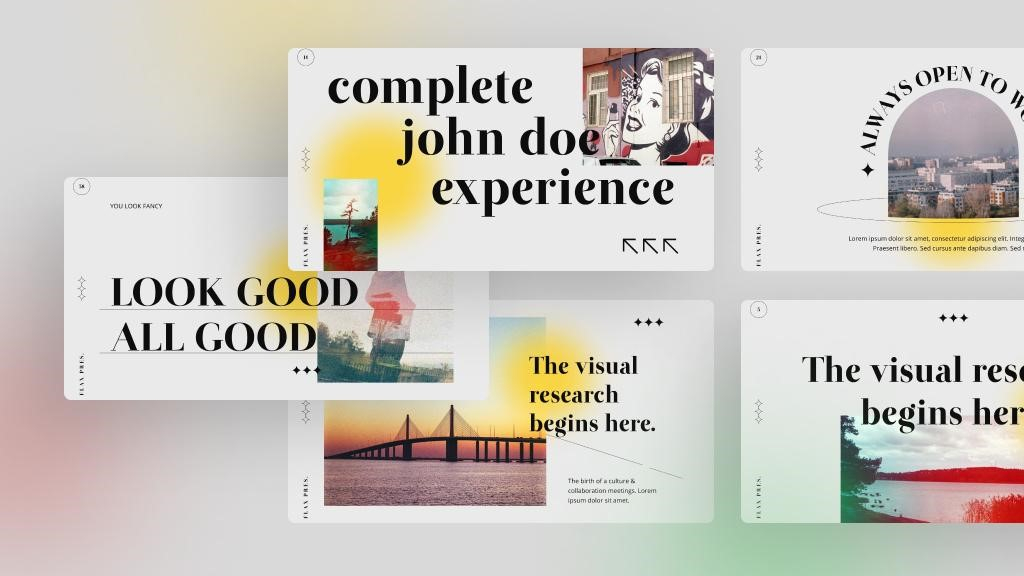1024x576 pixels.
Task: Select the pop-art comic woman mural photo
Action: pos(648,106)
